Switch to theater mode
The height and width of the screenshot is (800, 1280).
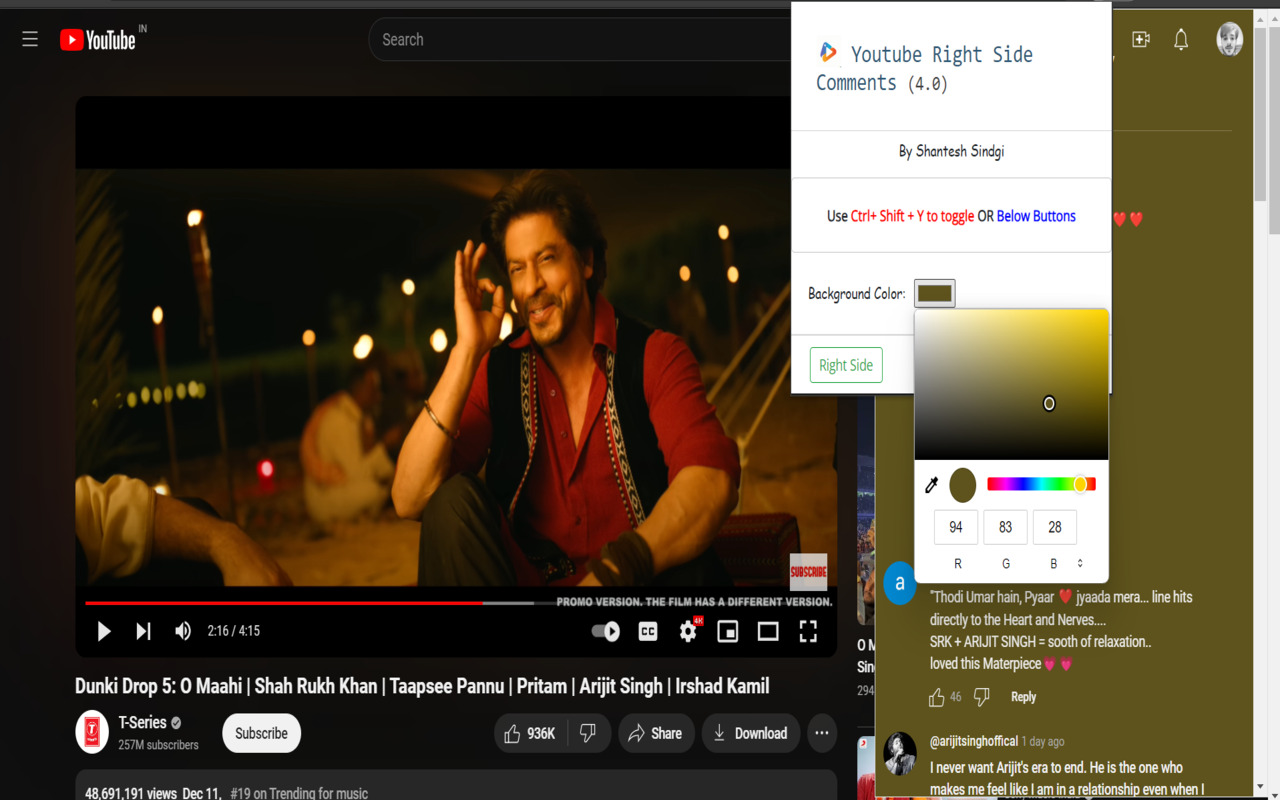(x=768, y=631)
